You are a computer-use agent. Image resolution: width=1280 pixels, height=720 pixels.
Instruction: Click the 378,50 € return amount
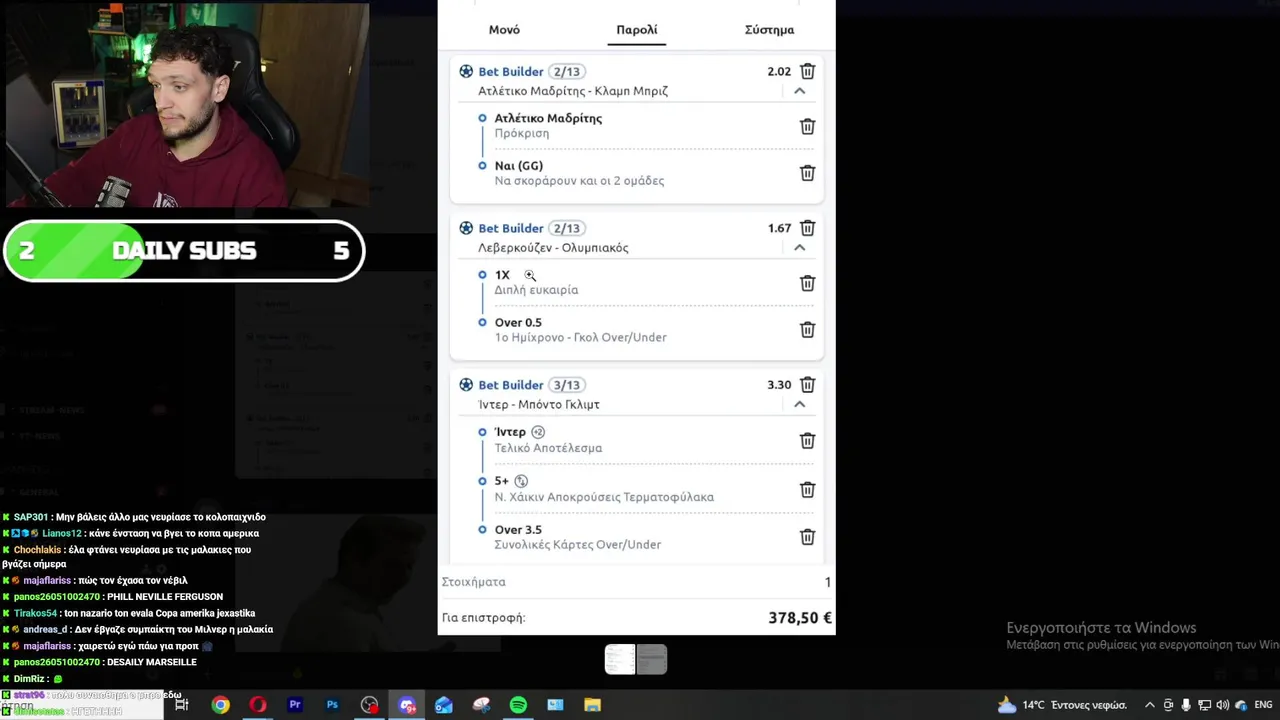click(800, 618)
